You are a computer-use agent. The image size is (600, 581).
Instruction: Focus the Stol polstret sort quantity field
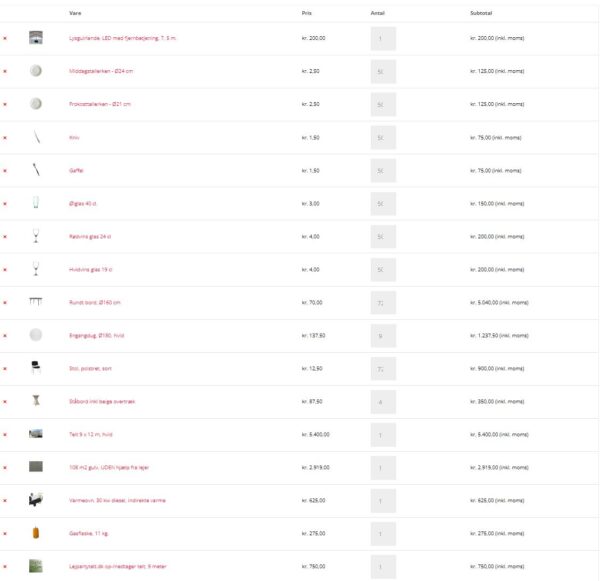pyautogui.click(x=383, y=369)
